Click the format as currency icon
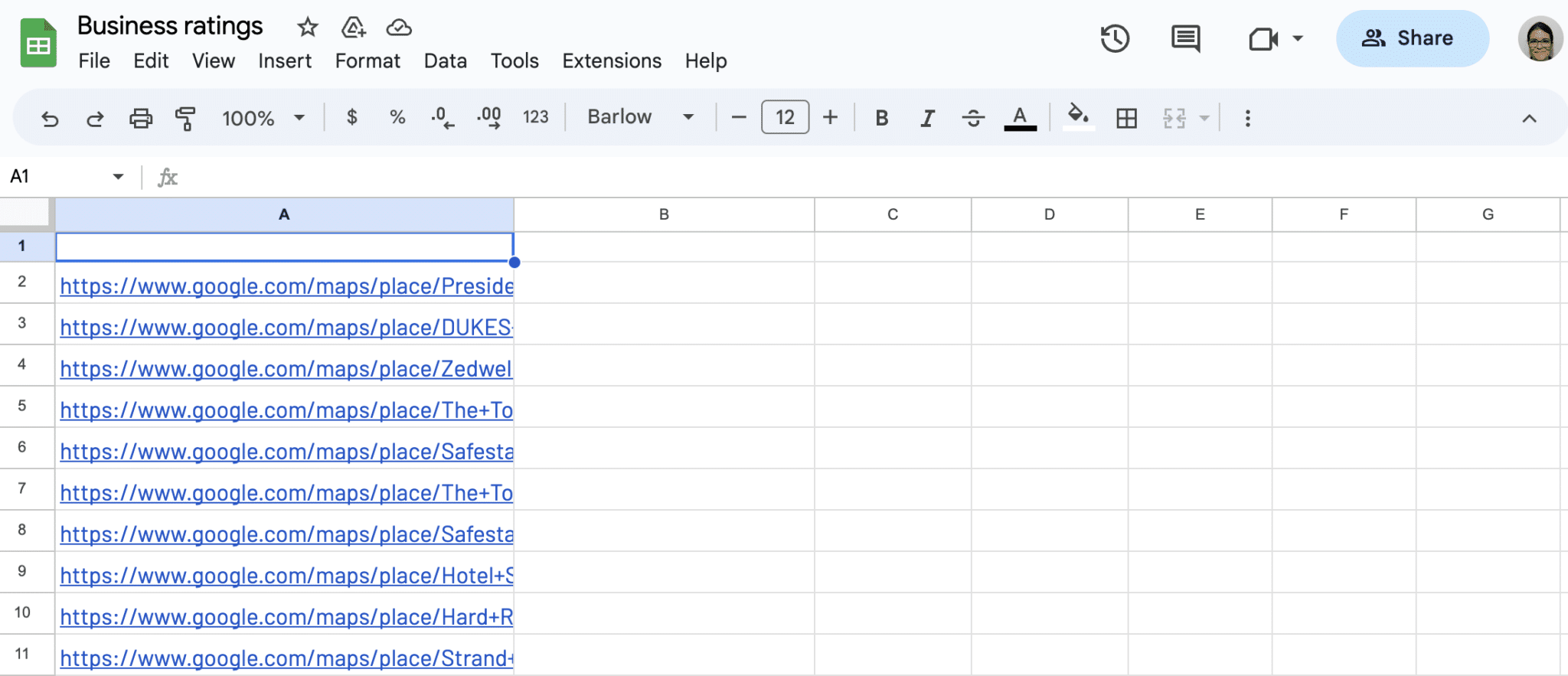This screenshot has width=1568, height=676. [x=351, y=117]
